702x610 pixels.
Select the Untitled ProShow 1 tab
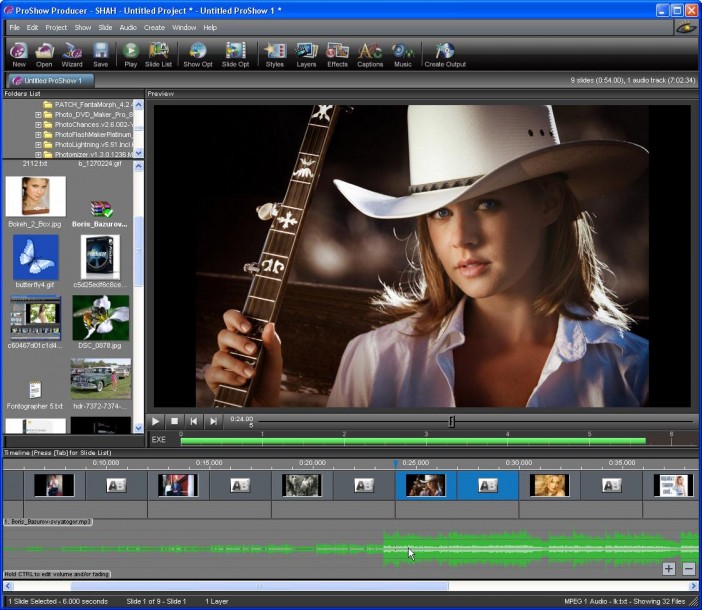click(x=51, y=79)
